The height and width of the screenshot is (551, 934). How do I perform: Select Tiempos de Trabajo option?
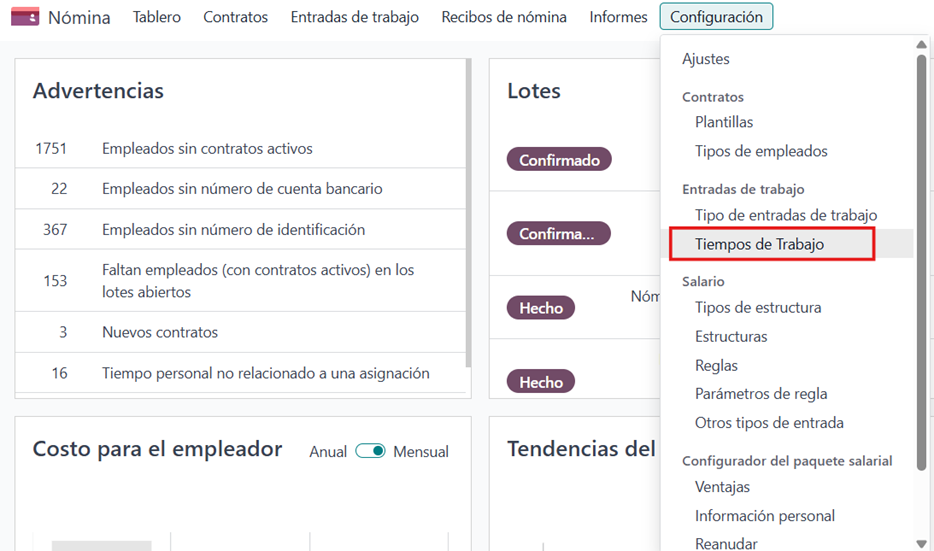pos(759,244)
